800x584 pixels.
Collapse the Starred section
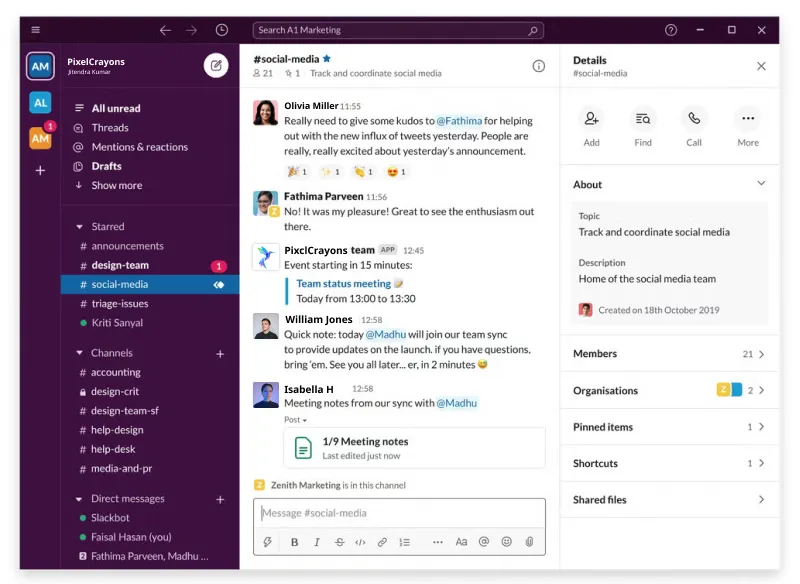[x=79, y=226]
